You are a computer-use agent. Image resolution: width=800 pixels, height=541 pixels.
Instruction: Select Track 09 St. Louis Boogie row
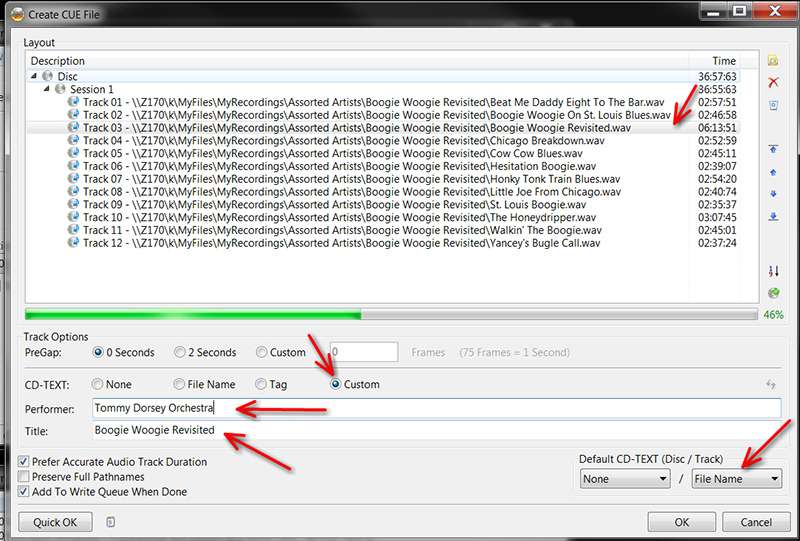[x=383, y=205]
